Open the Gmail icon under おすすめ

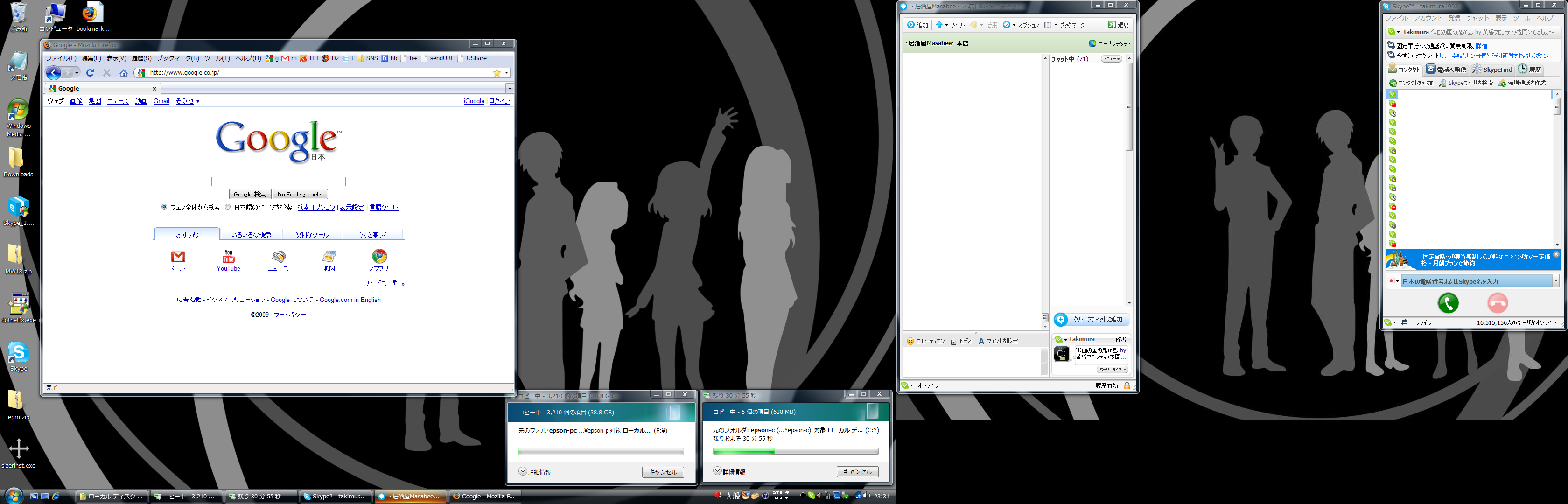click(178, 257)
